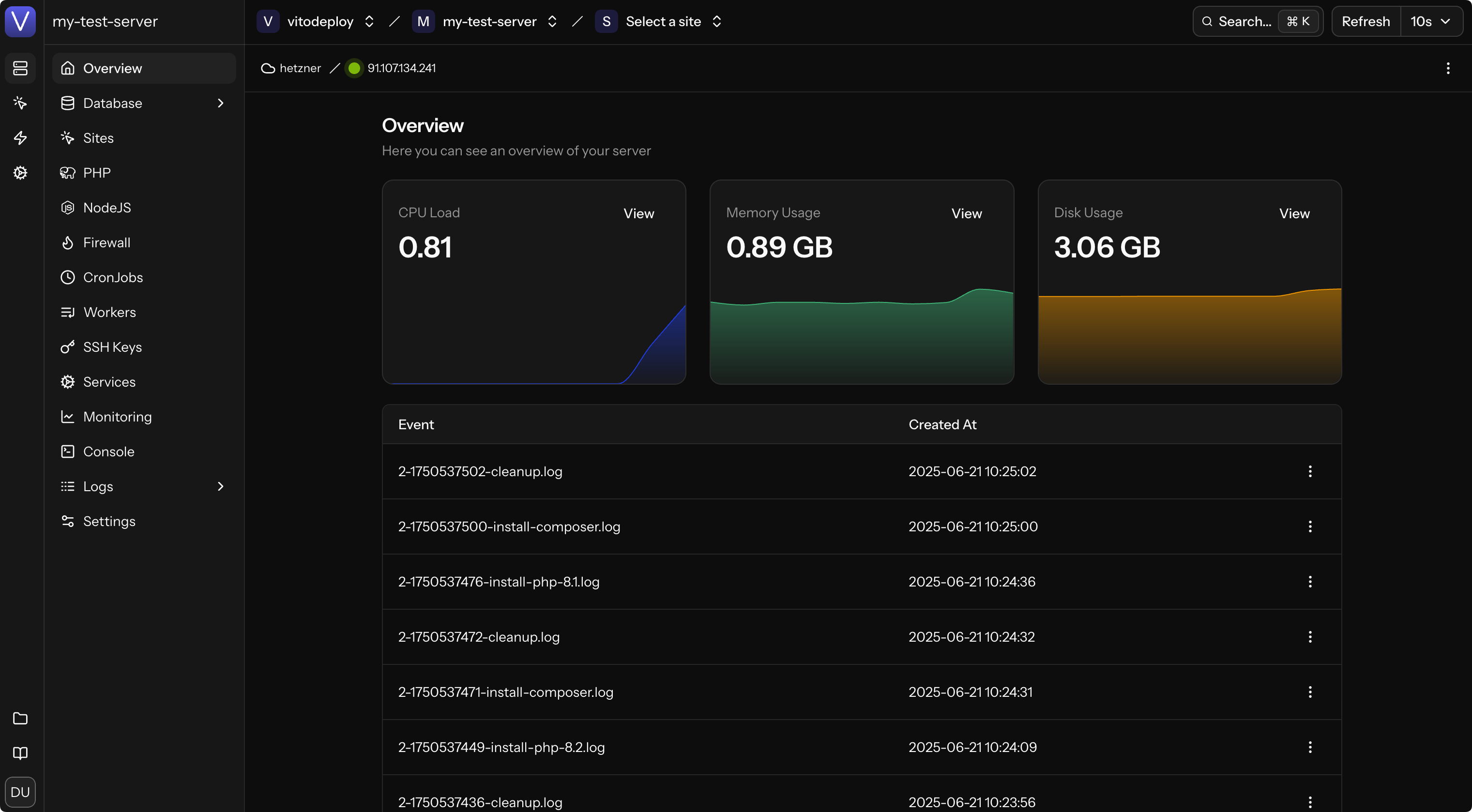Screen dimensions: 1472x812
Task: Open the Logs section
Action: coord(144,486)
